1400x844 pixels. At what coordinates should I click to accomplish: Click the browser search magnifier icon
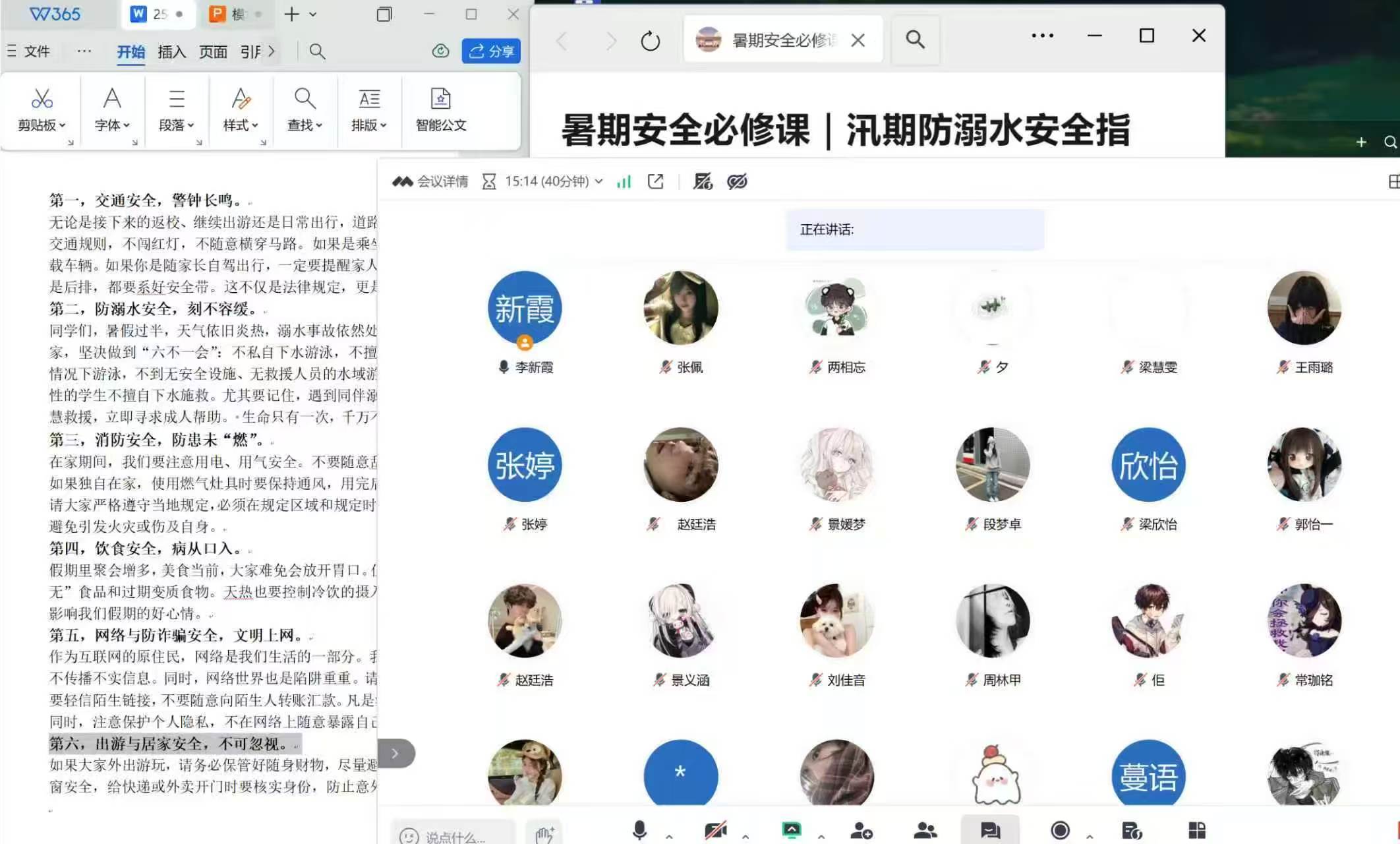(915, 40)
